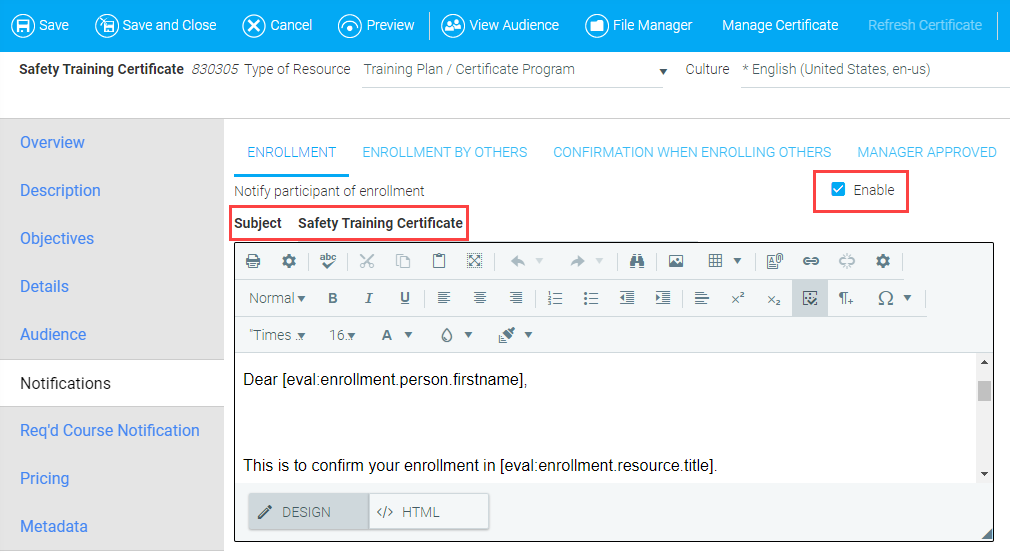Create a numbered list

click(x=555, y=298)
